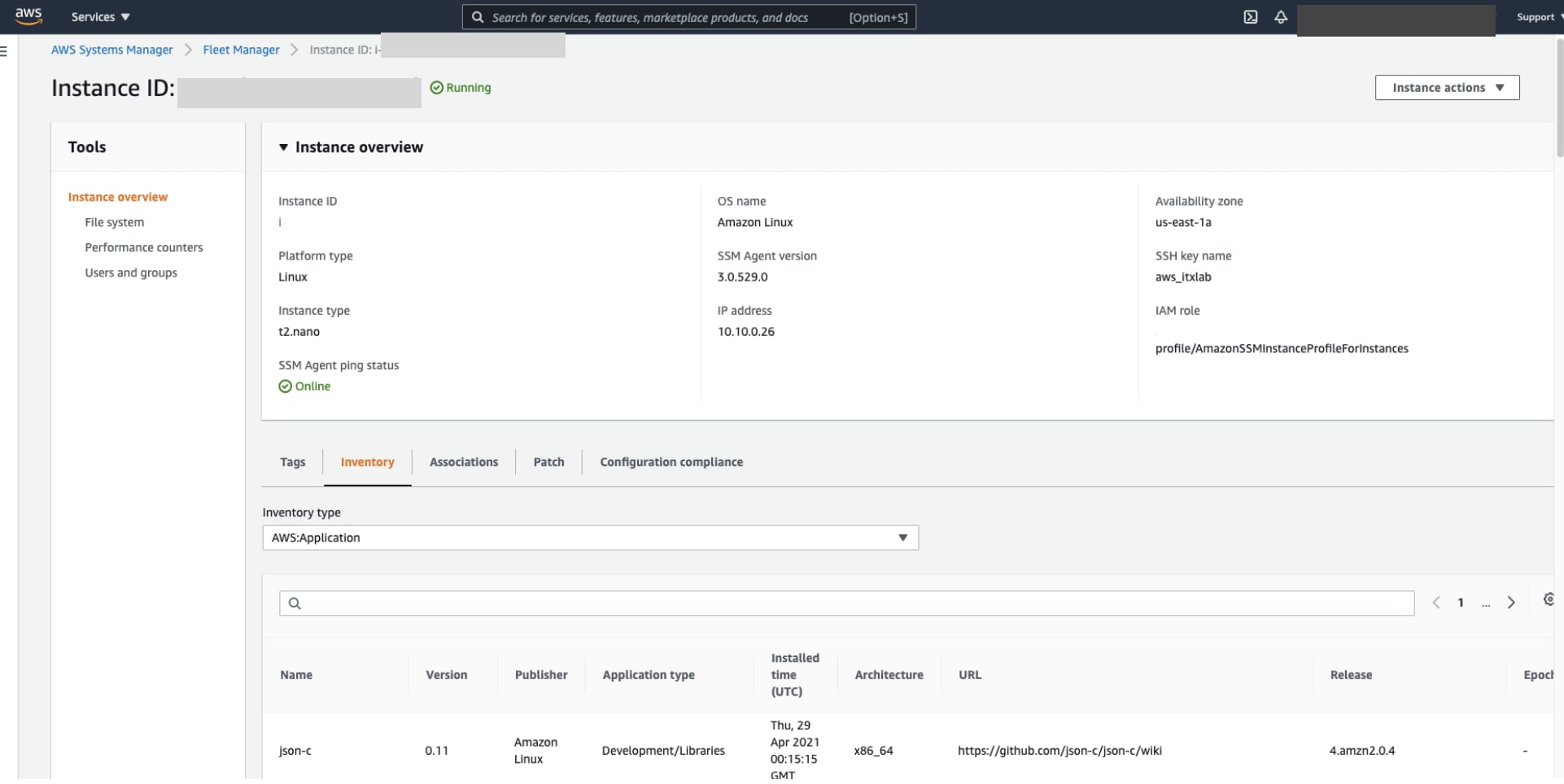Switch to Configuration compliance tab
The image size is (1564, 784).
(671, 462)
